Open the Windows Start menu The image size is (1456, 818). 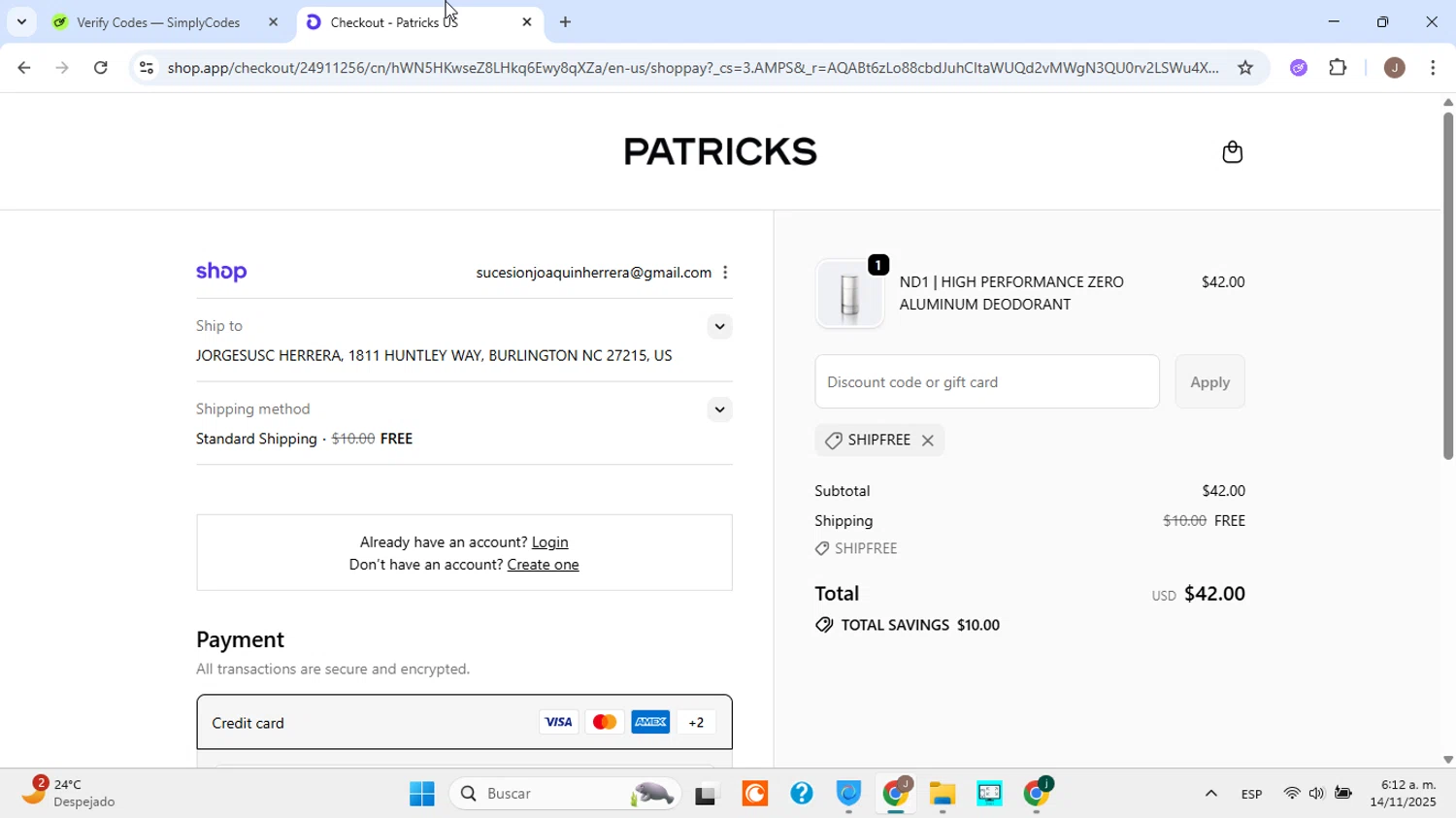coord(422,795)
